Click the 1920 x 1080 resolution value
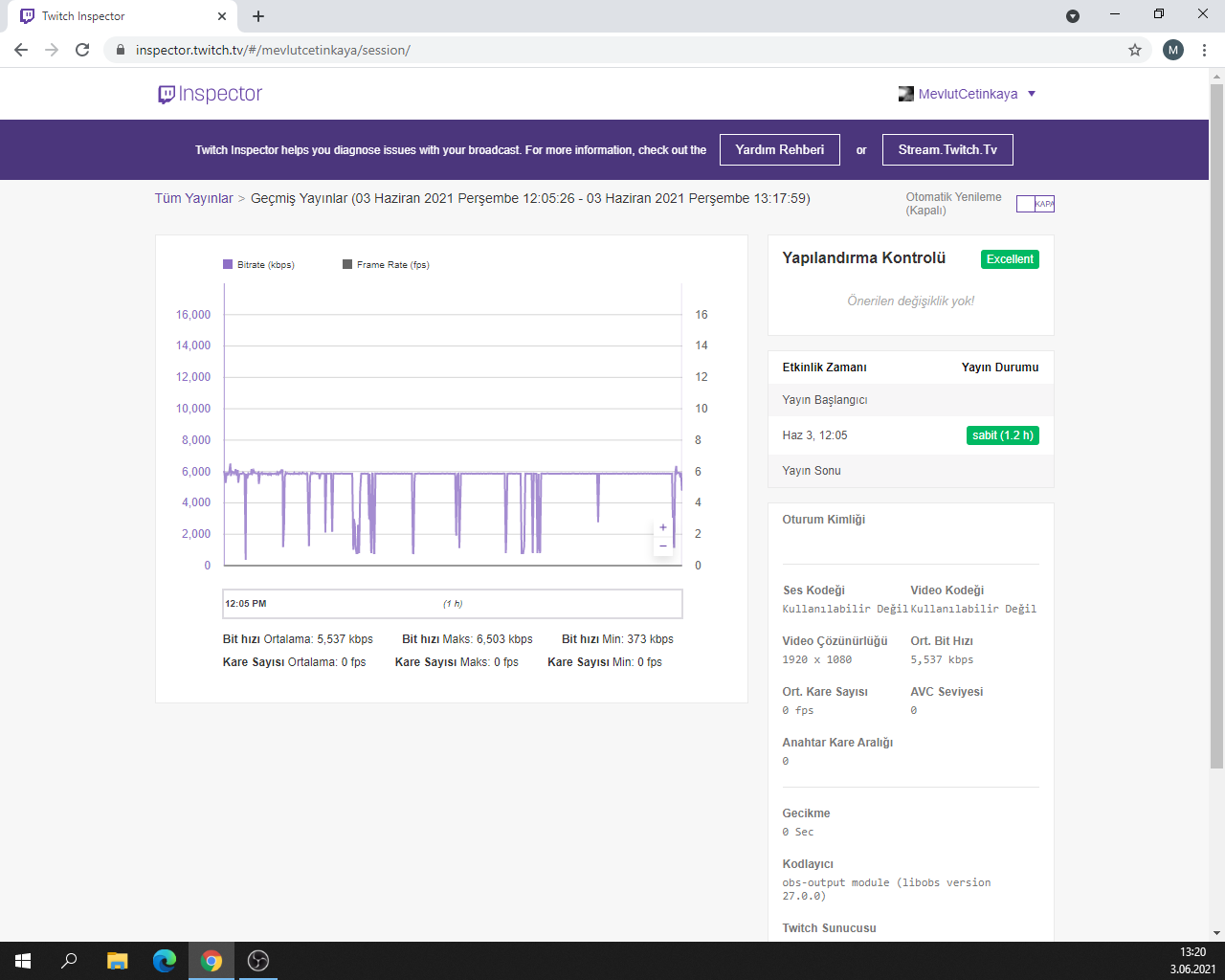Viewport: 1225px width, 980px height. (x=817, y=659)
